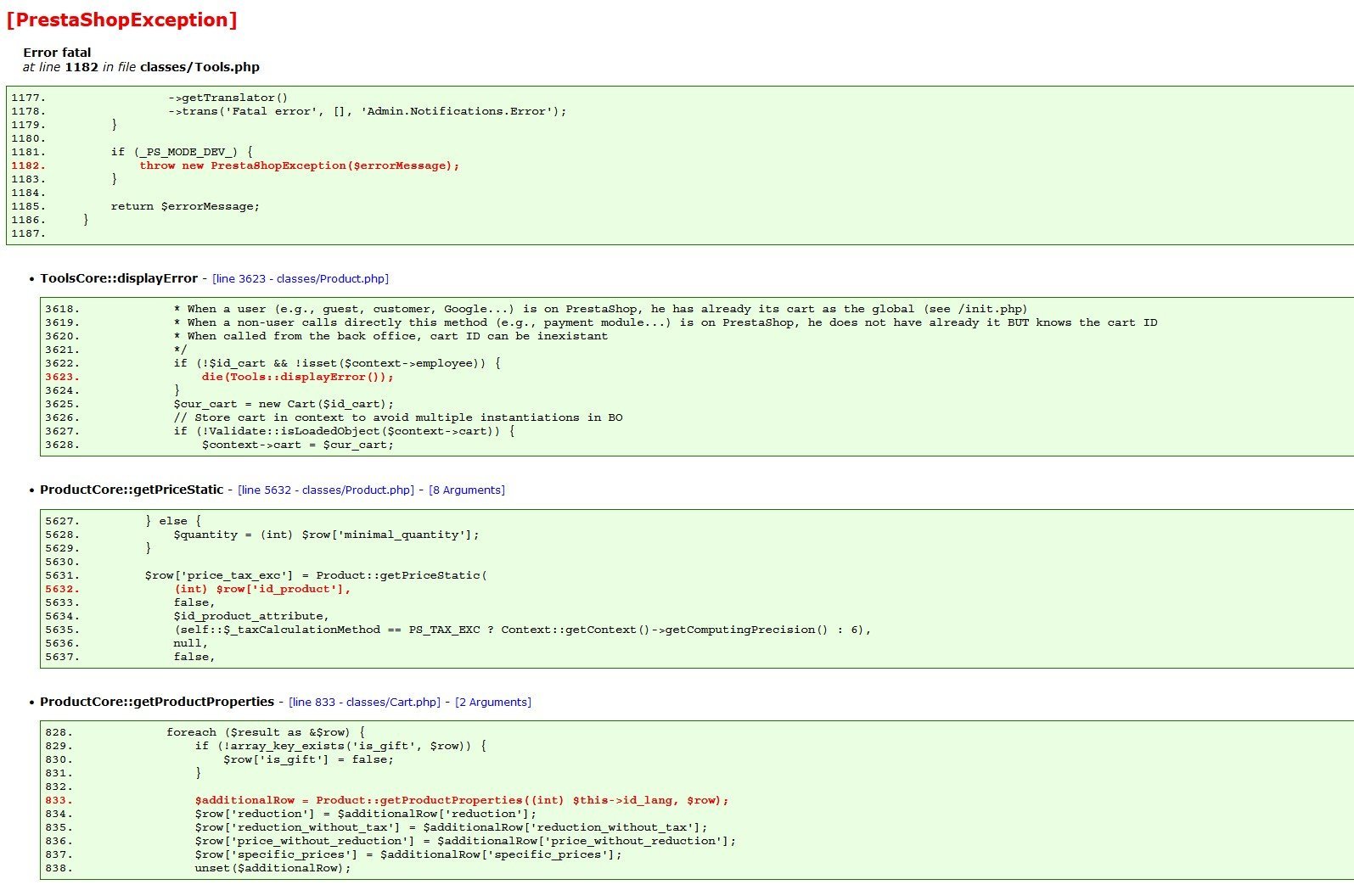Click the if (_PS_MODE_DEV_) code line
The image size is (1354, 896).
(x=182, y=152)
